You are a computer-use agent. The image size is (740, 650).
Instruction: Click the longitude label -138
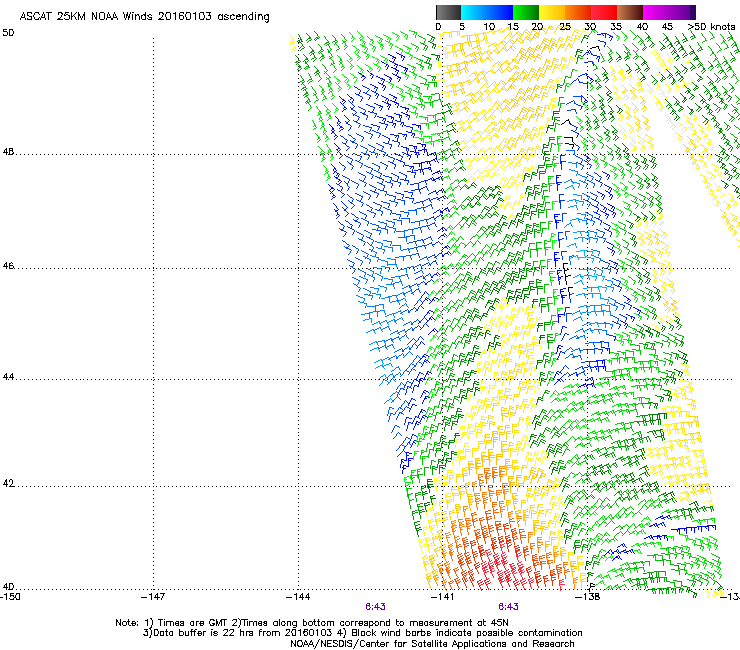click(x=588, y=597)
